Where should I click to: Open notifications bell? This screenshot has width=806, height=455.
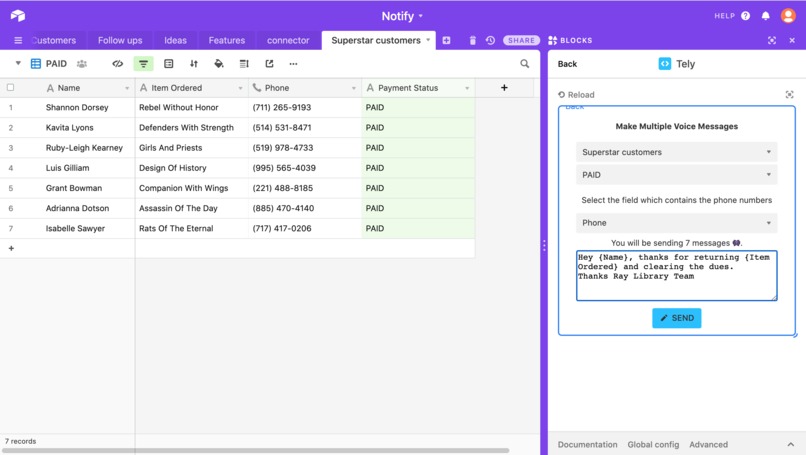pos(765,16)
